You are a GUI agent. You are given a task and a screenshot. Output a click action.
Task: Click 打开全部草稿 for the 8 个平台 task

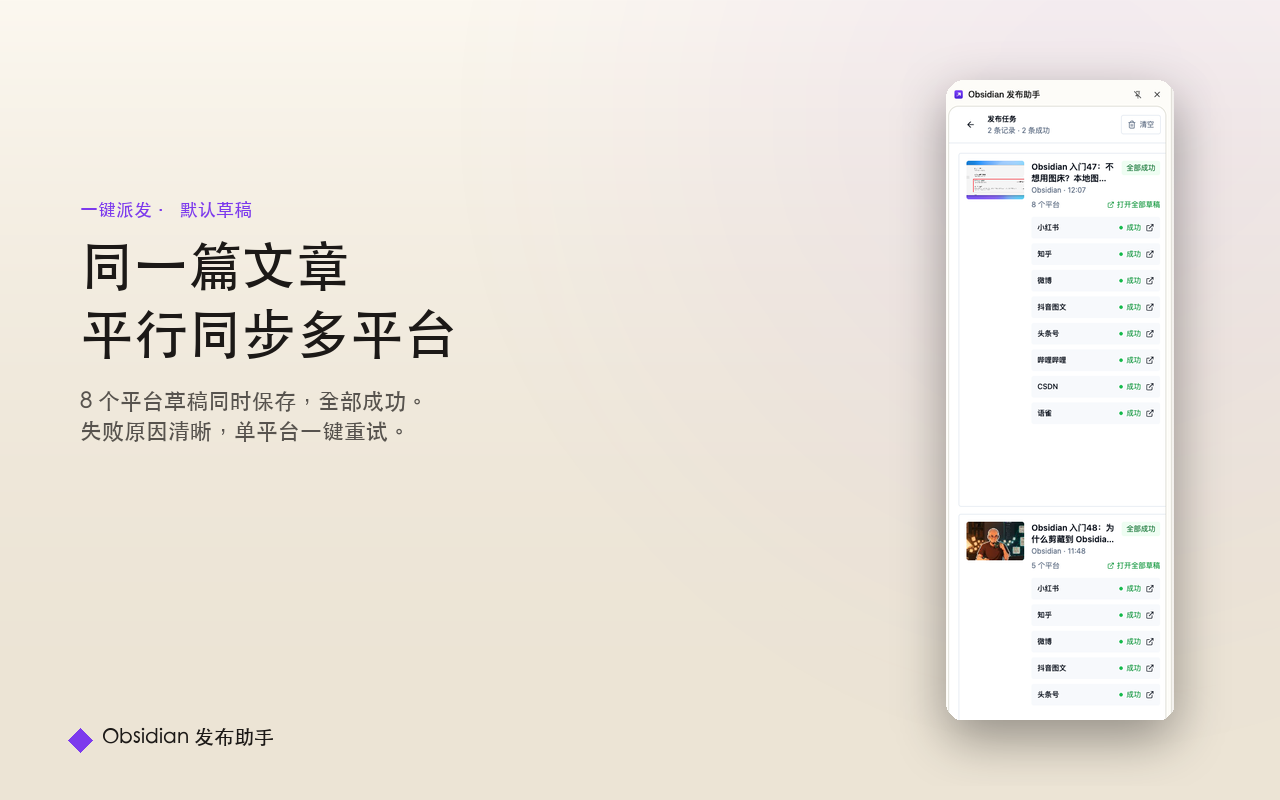point(1134,204)
